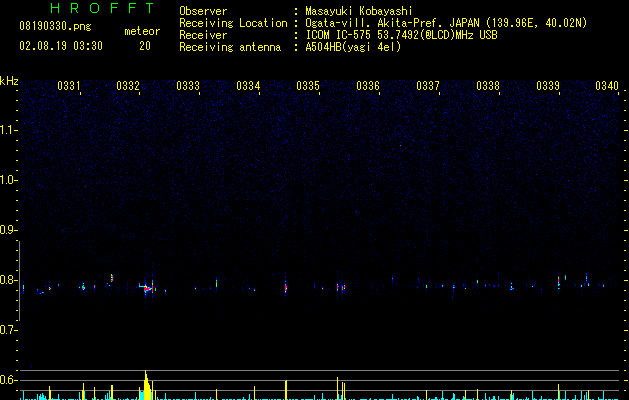Click the kHz axis unit label
Image resolution: width=629 pixels, height=400 pixels.
tap(9, 81)
